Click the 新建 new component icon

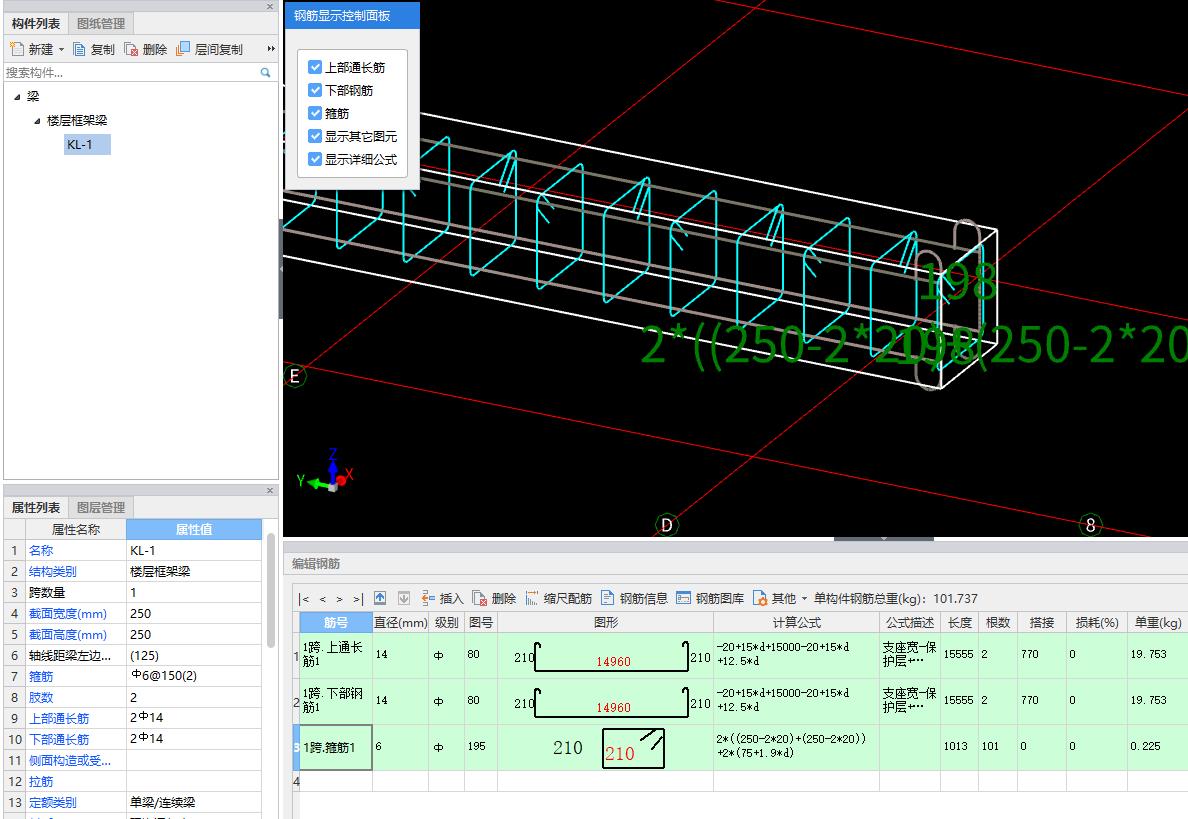tap(17, 49)
